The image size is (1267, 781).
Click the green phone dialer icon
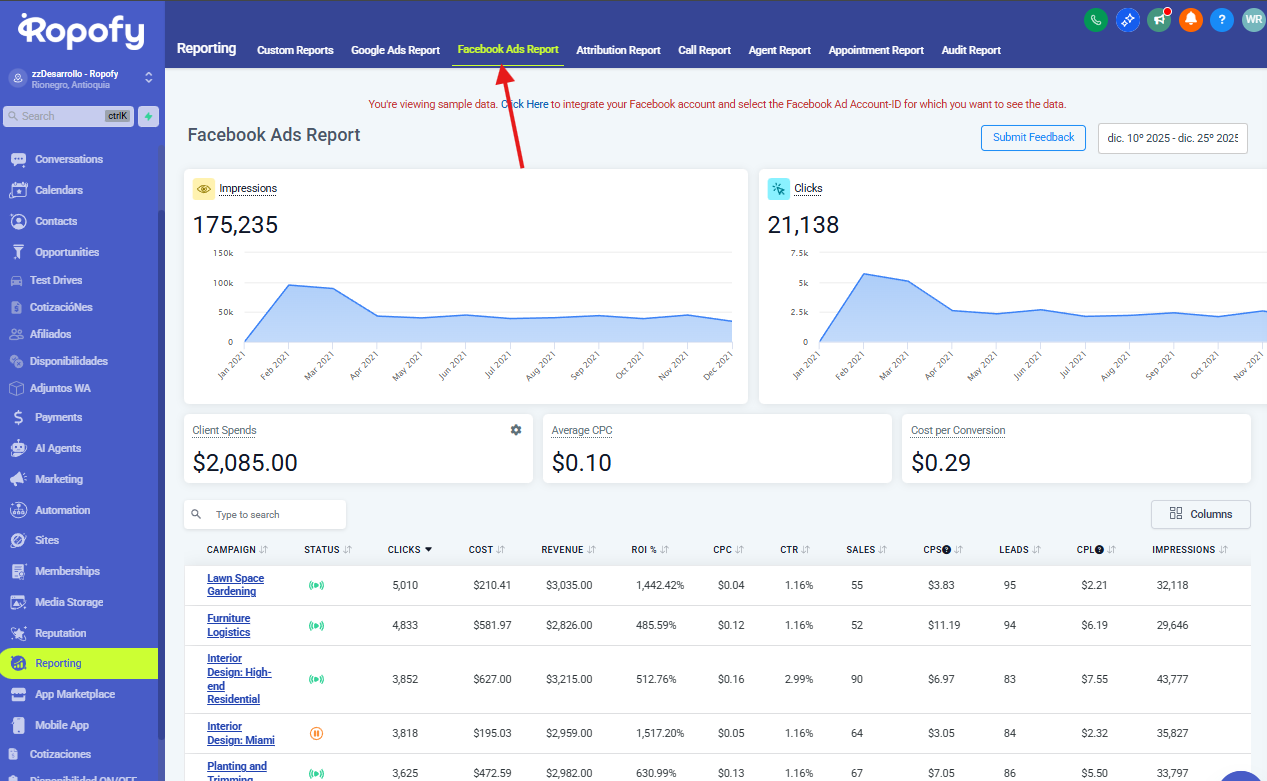pyautogui.click(x=1096, y=19)
